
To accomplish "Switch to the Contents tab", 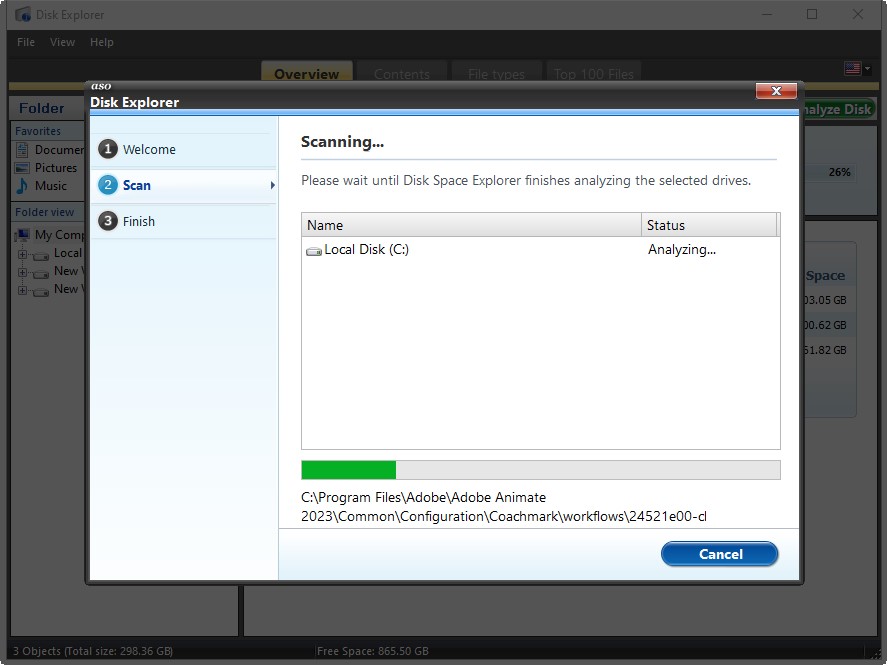I will [402, 74].
